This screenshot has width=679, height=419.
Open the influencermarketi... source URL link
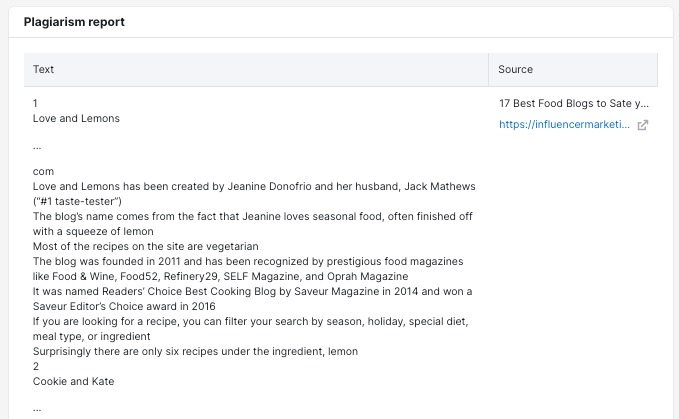coord(564,125)
